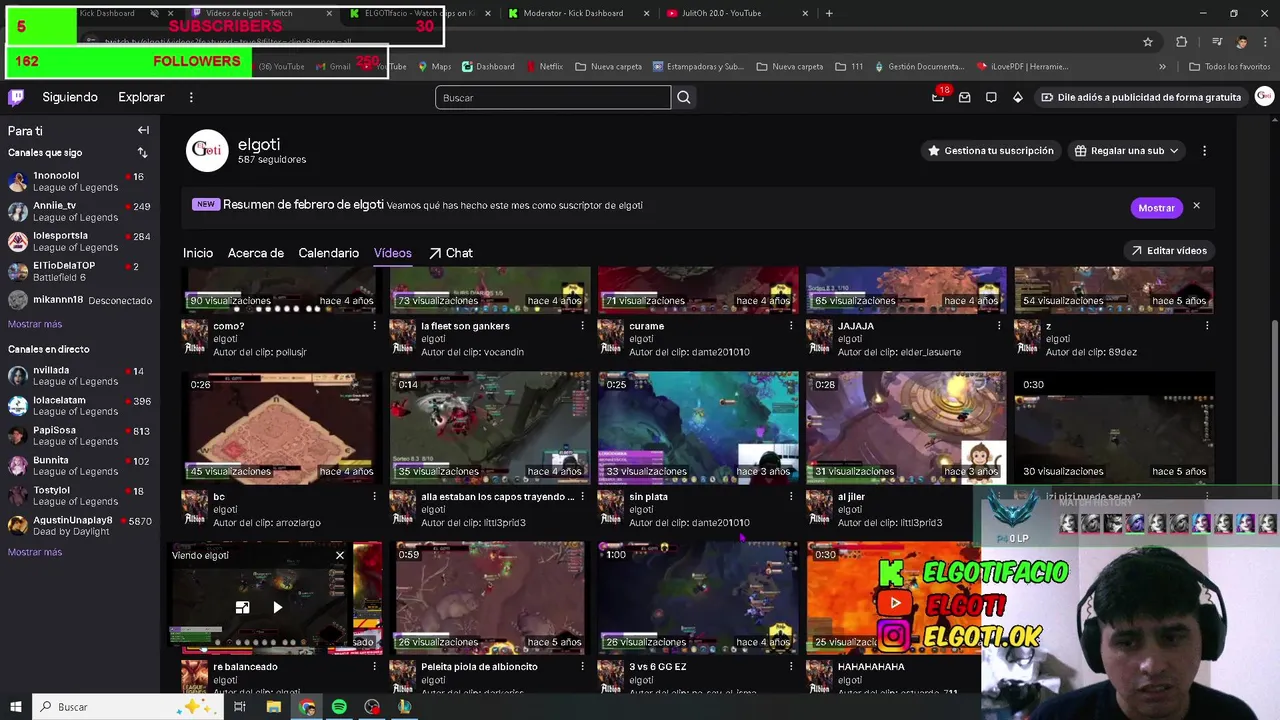Expand hidden bookmarks chevron
This screenshot has width=1280, height=720.
point(1162,67)
